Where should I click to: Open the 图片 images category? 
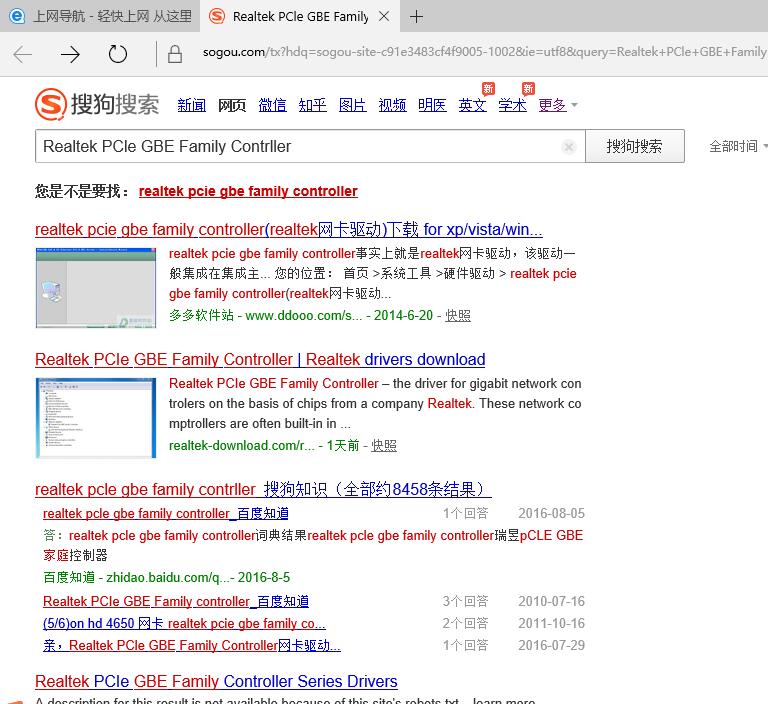(353, 105)
